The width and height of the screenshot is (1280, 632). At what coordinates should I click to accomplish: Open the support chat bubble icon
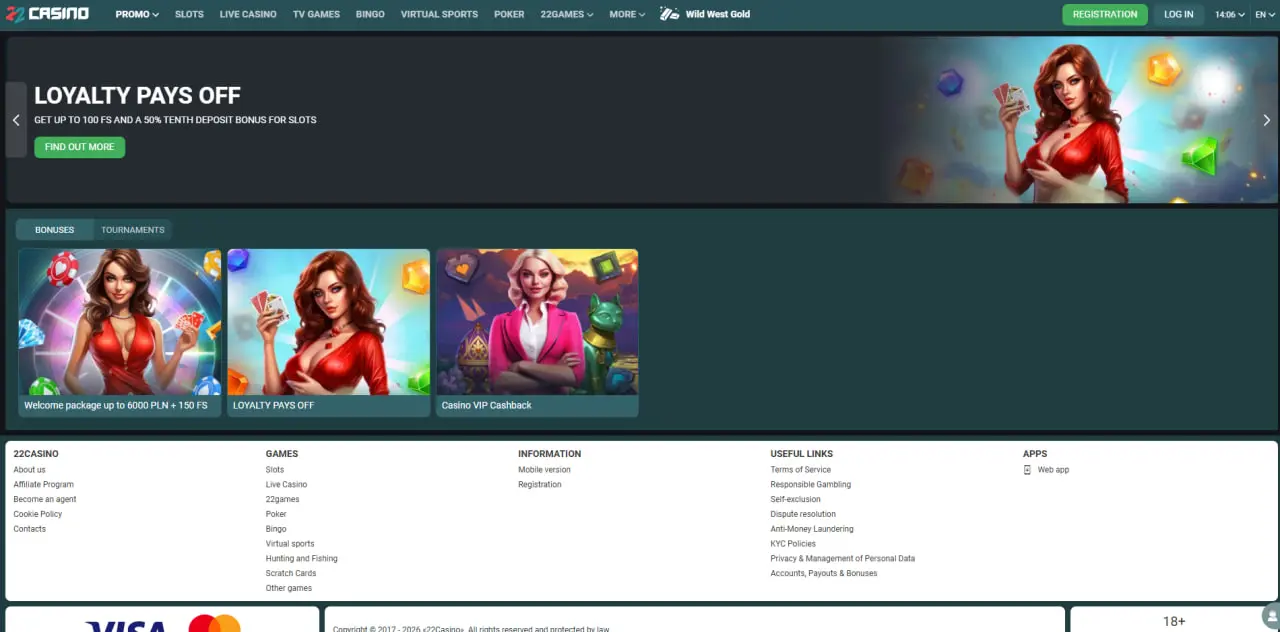pyautogui.click(x=1271, y=614)
